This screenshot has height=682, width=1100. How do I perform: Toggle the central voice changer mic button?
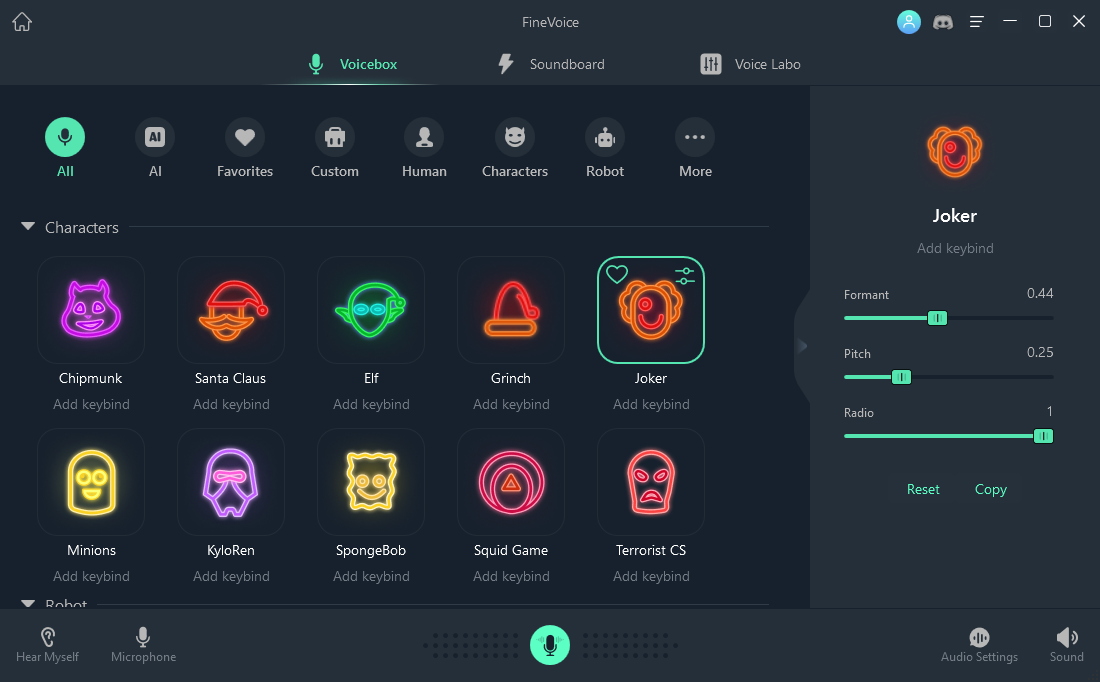tap(550, 645)
